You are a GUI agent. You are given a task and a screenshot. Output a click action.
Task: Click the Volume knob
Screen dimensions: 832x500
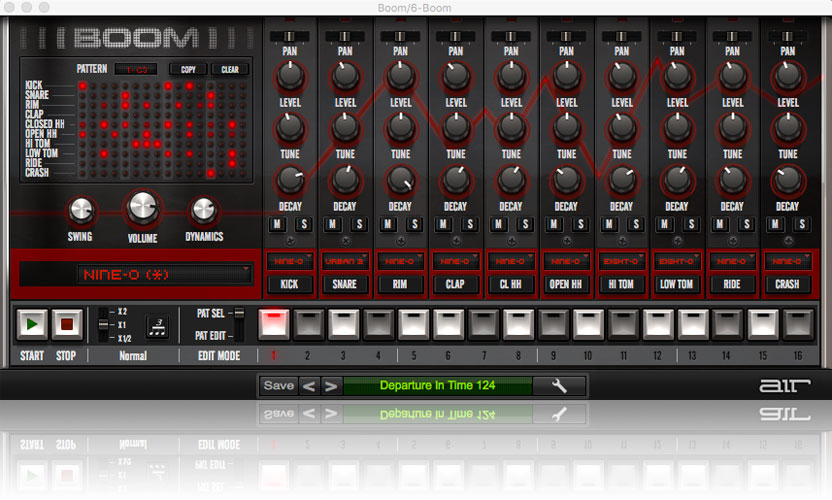pyautogui.click(x=142, y=208)
